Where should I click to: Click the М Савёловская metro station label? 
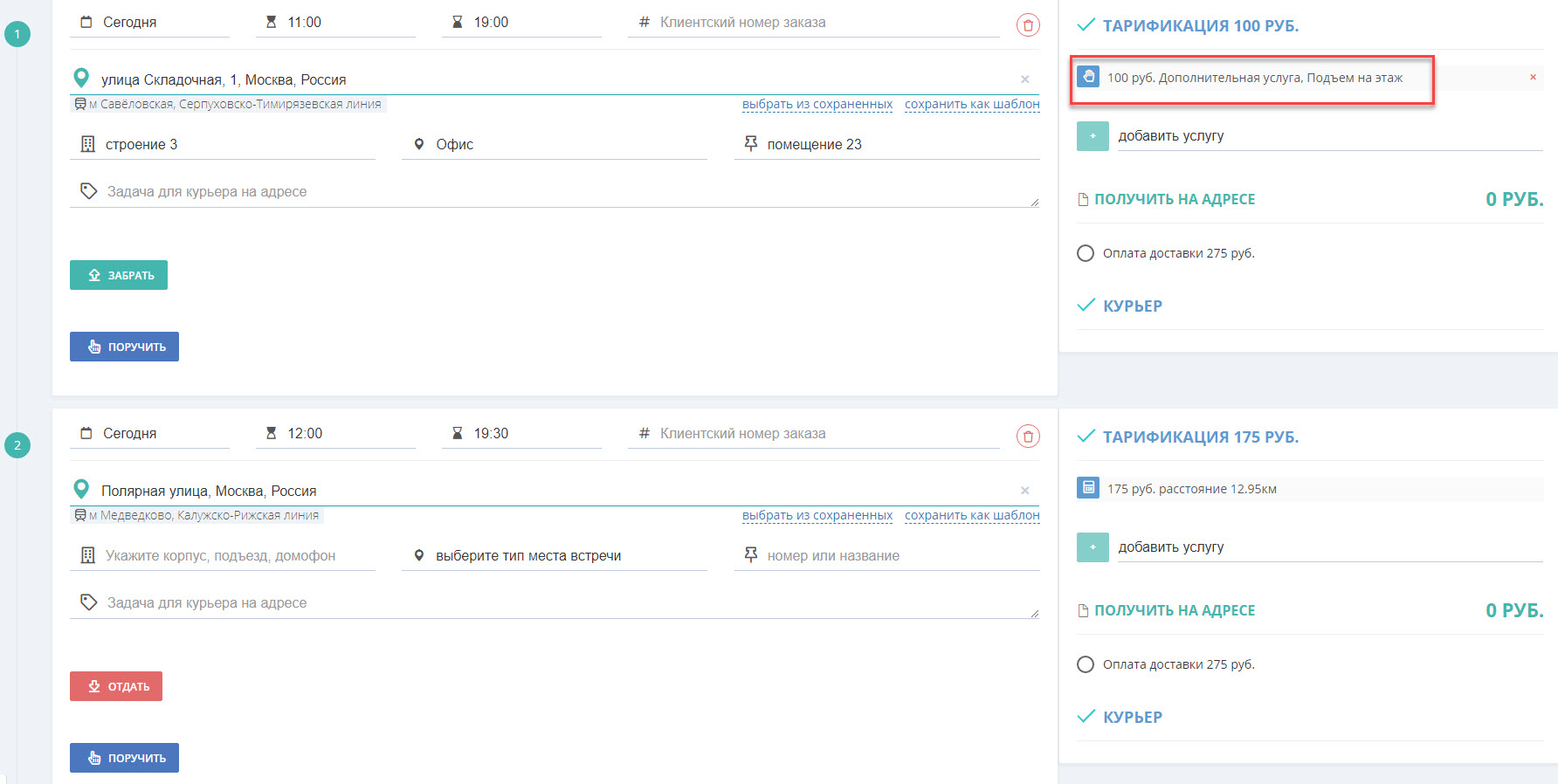tap(229, 104)
